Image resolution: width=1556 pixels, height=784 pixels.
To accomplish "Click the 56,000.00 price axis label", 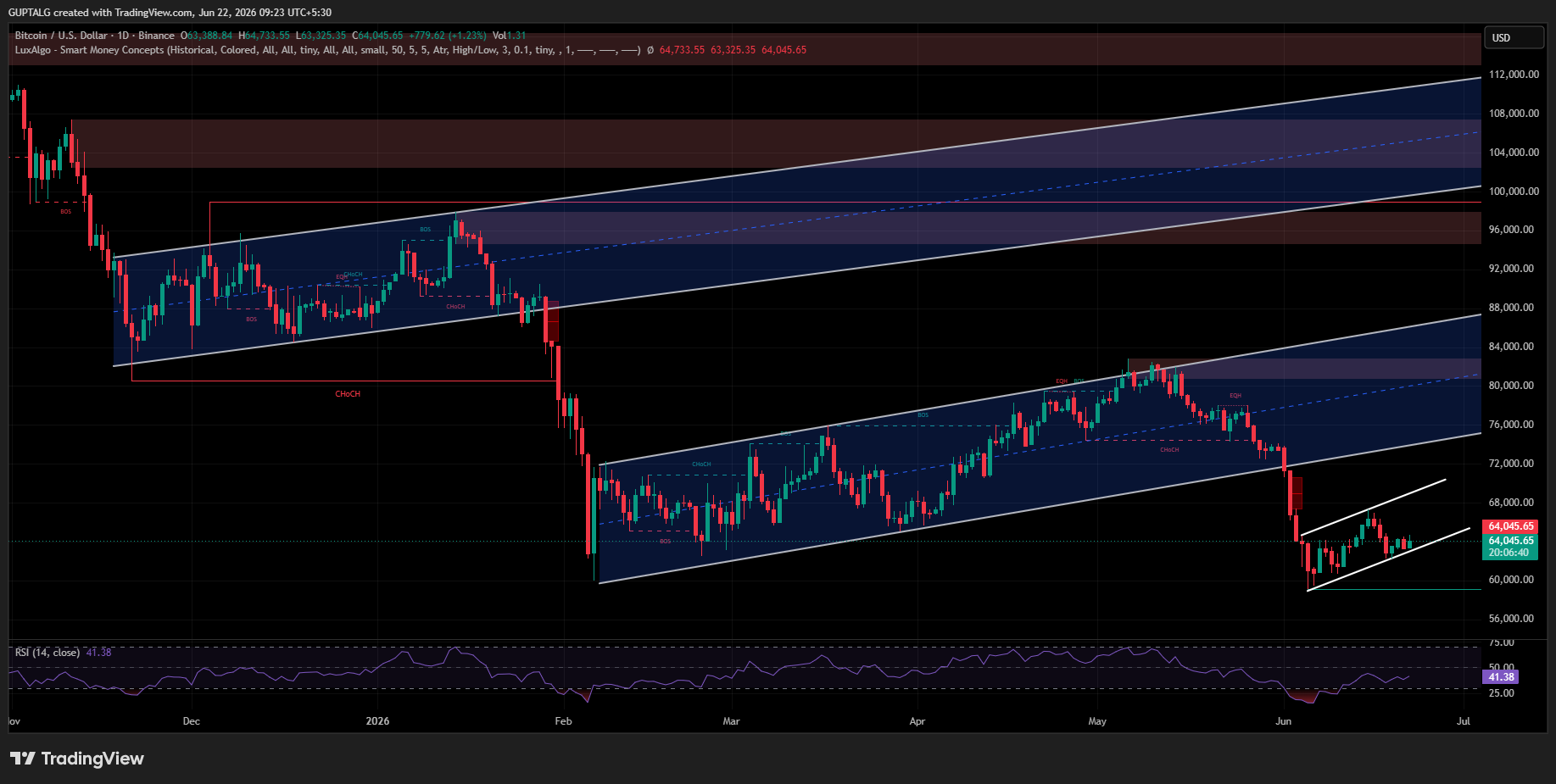I will click(x=1511, y=619).
